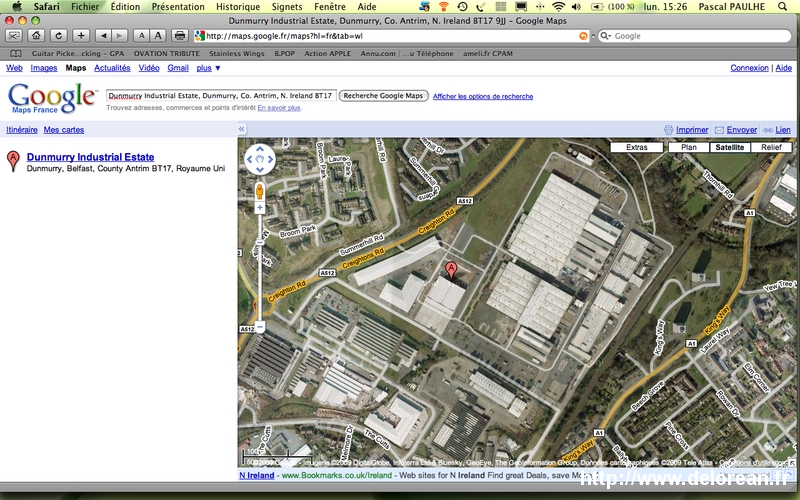This screenshot has width=800, height=500.
Task: Open the Signets menu
Action: click(287, 7)
